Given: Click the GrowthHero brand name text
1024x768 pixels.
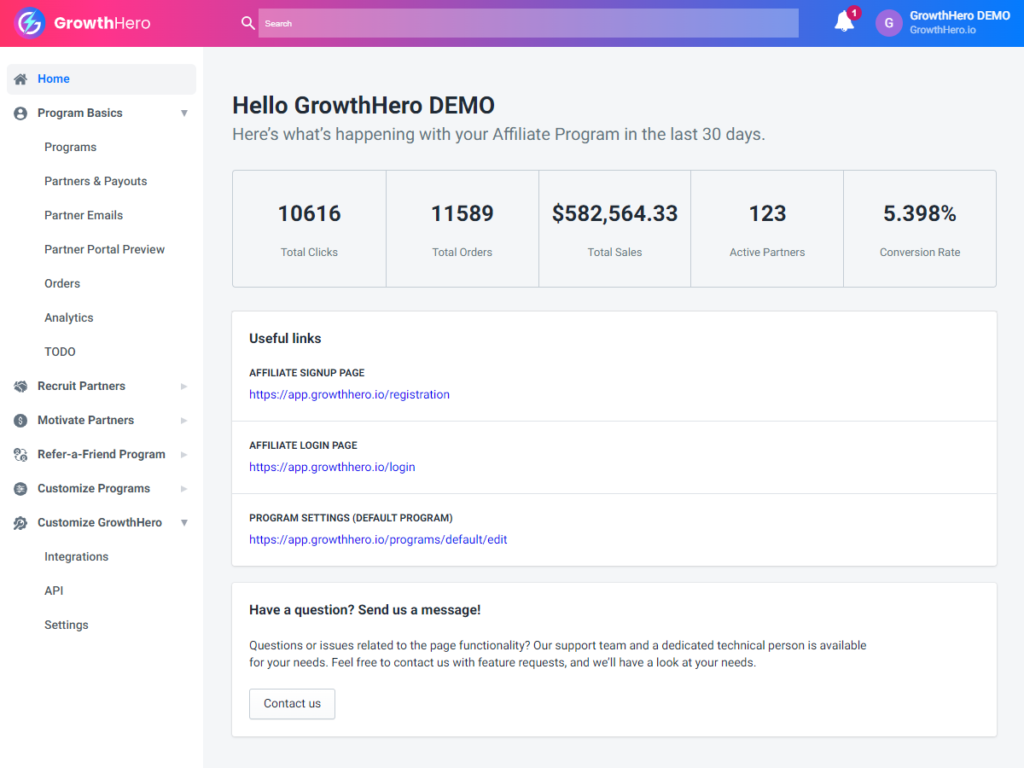Looking at the screenshot, I should click(102, 23).
